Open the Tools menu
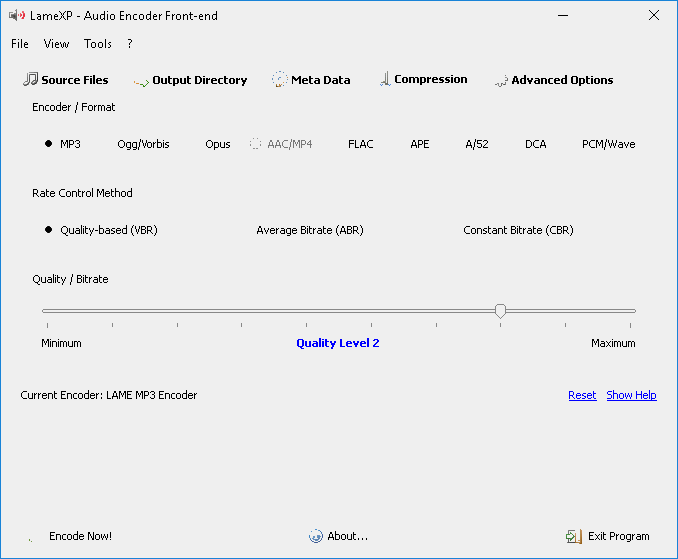 98,44
